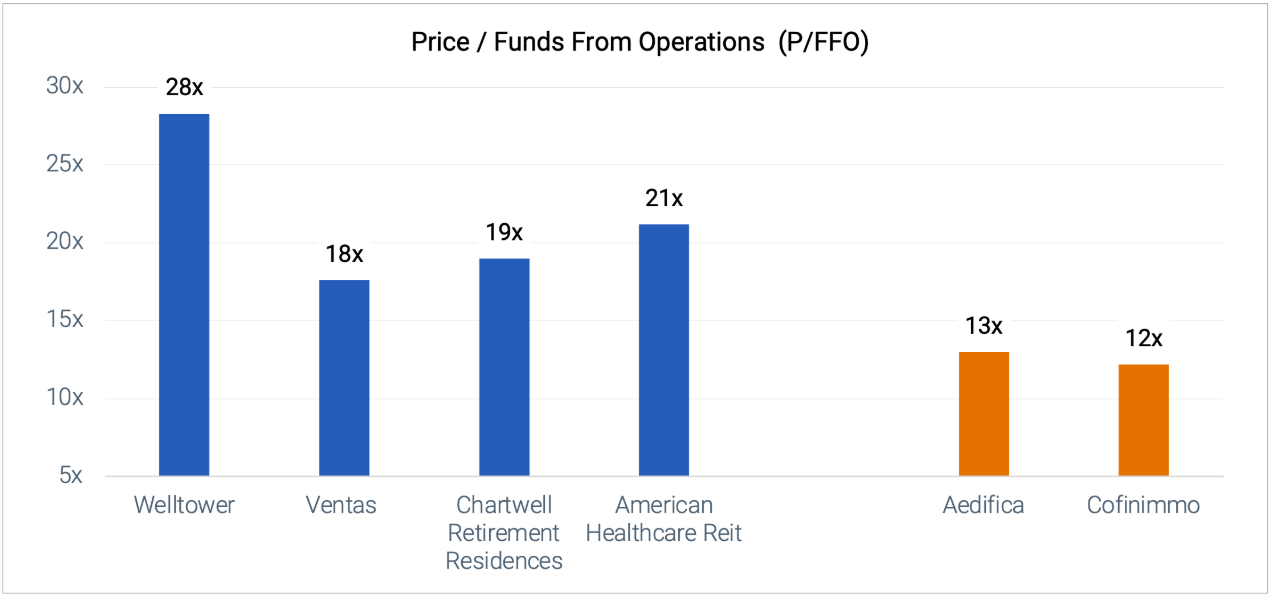
Task: Click the 15x y-axis tick label
Action: click(64, 320)
